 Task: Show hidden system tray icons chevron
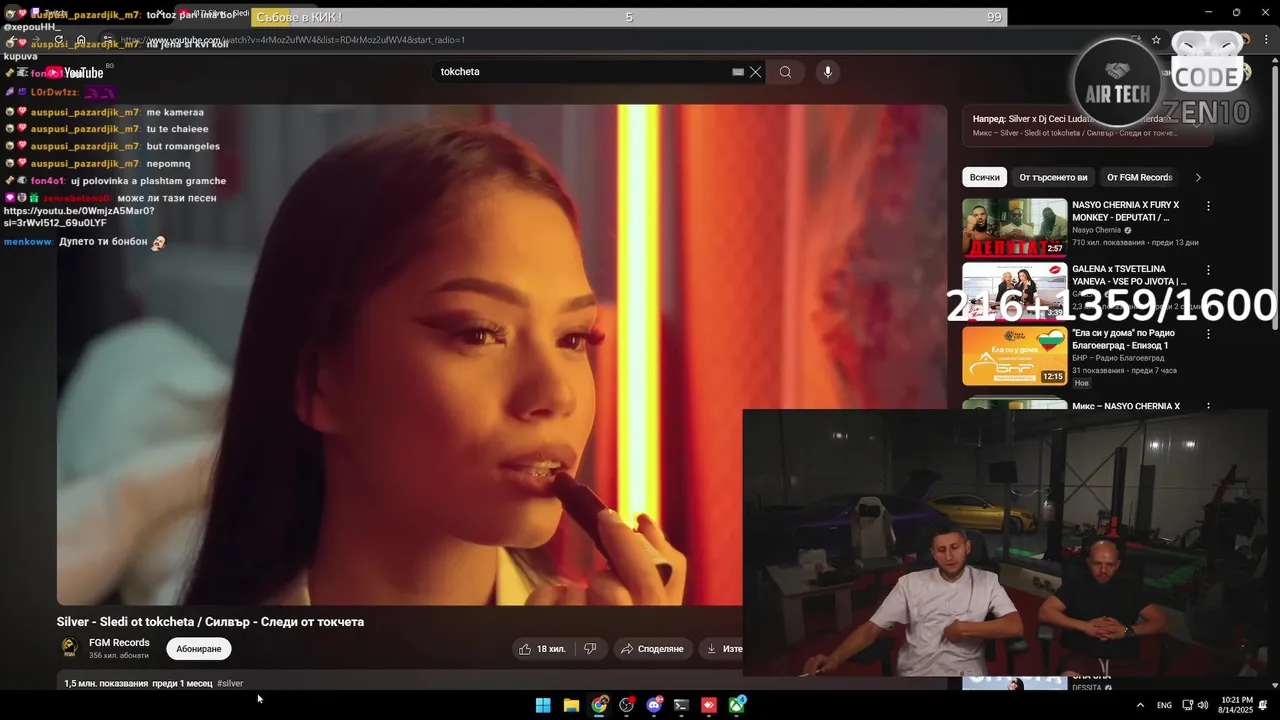1140,705
